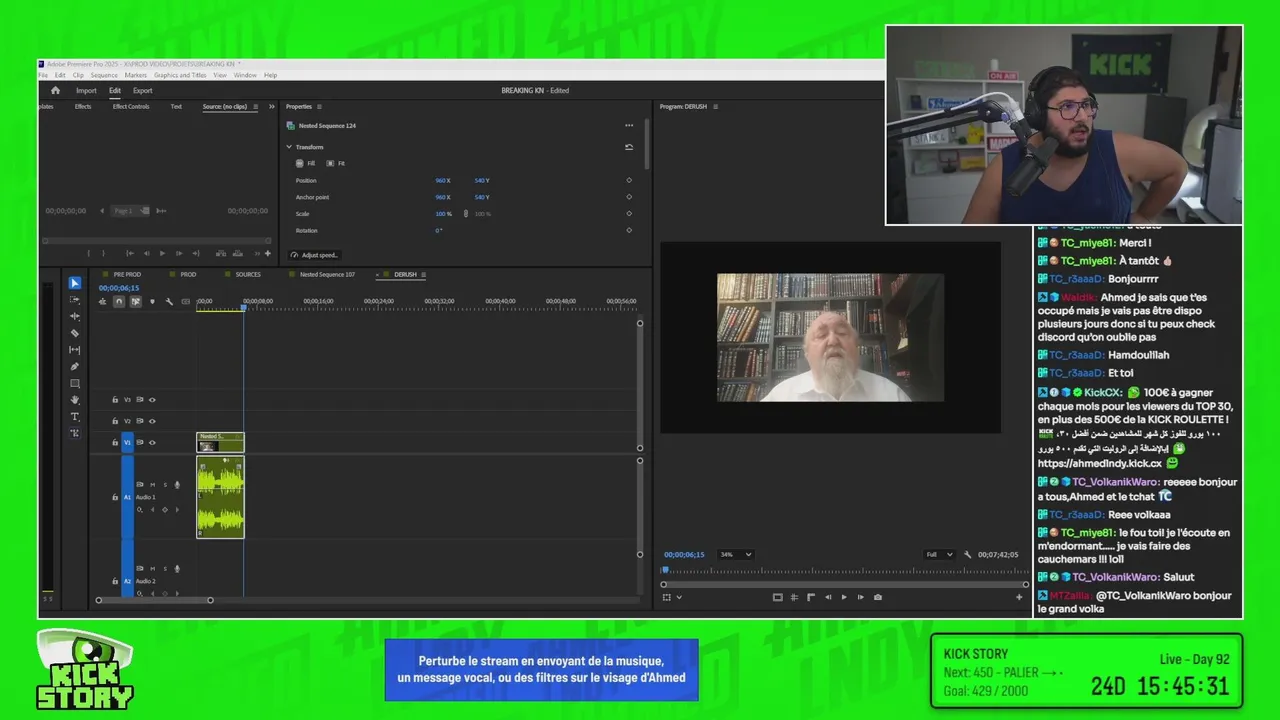Toggle Rotation keyframe diamond
Image resolution: width=1280 pixels, height=720 pixels.
point(629,231)
